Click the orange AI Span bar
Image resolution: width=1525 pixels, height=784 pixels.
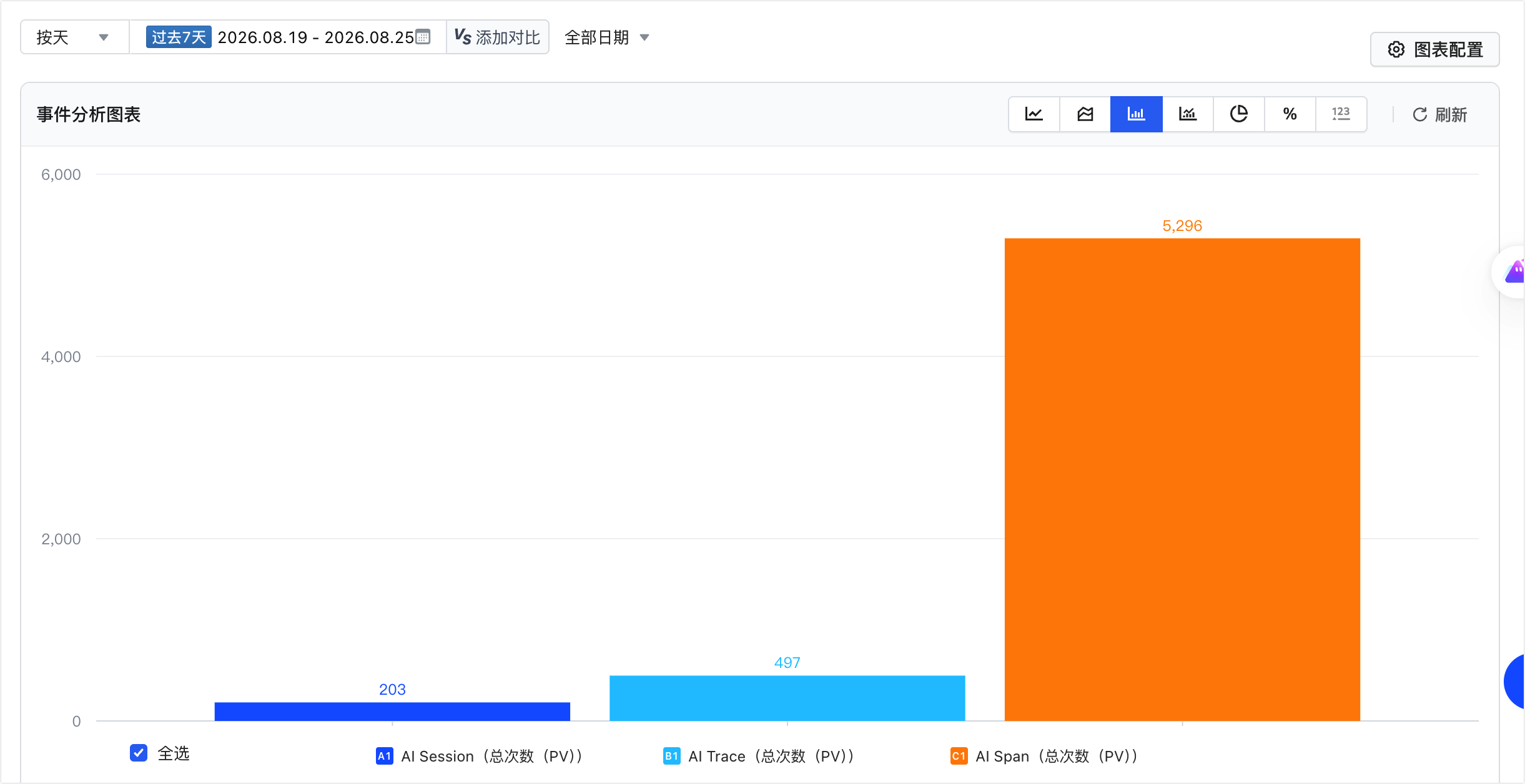pyautogui.click(x=1182, y=479)
